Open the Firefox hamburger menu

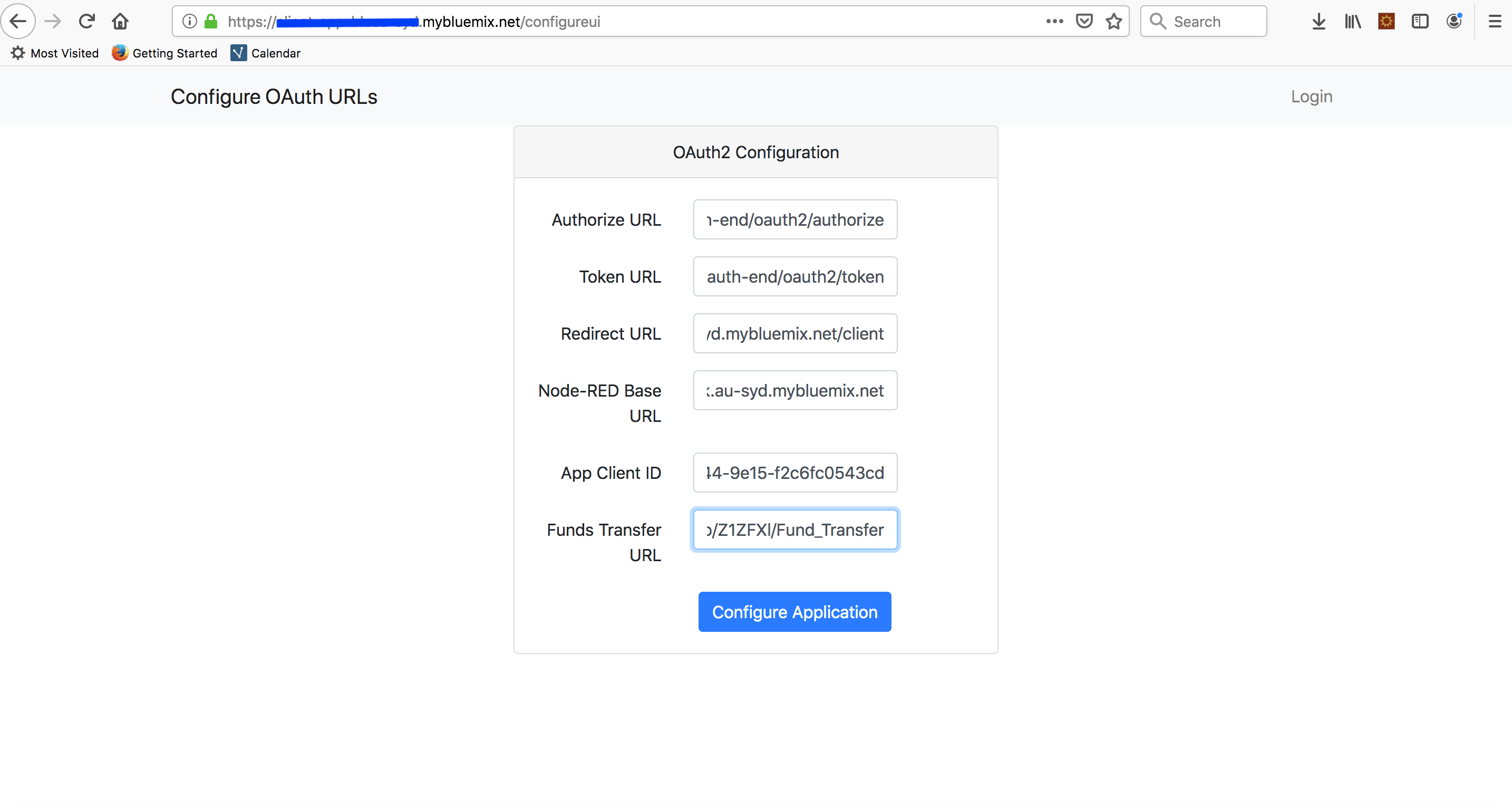[1495, 22]
